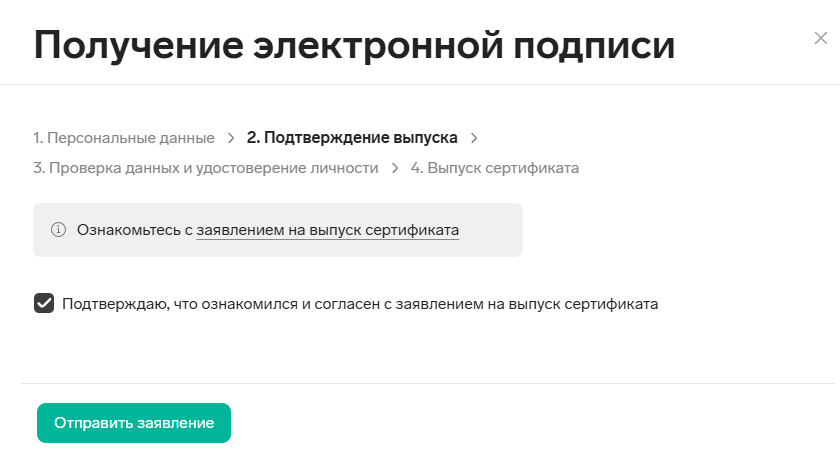Image resolution: width=840 pixels, height=464 pixels.
Task: Open the заявлением на выпуск сертификата link
Action: (328, 230)
